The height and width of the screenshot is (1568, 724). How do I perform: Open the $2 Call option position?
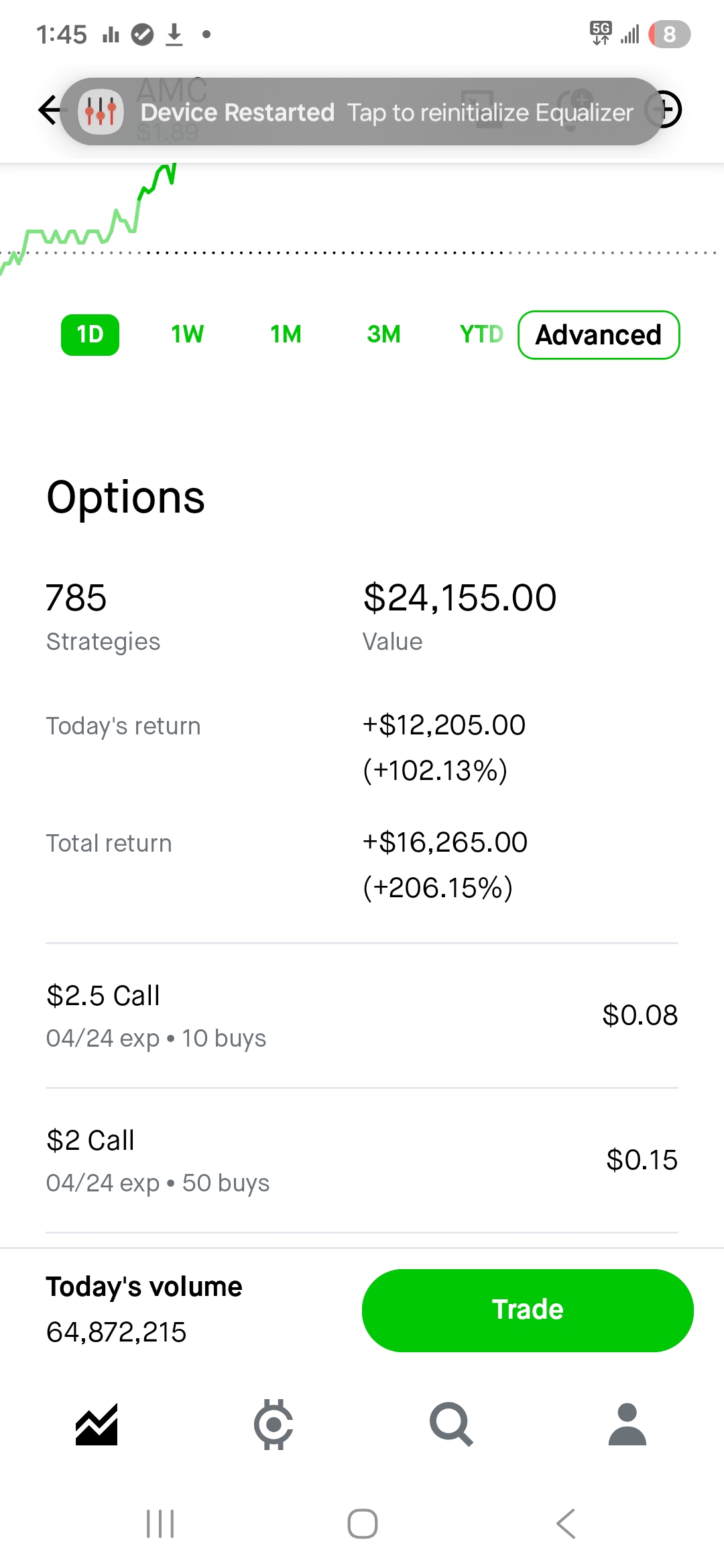point(362,1160)
